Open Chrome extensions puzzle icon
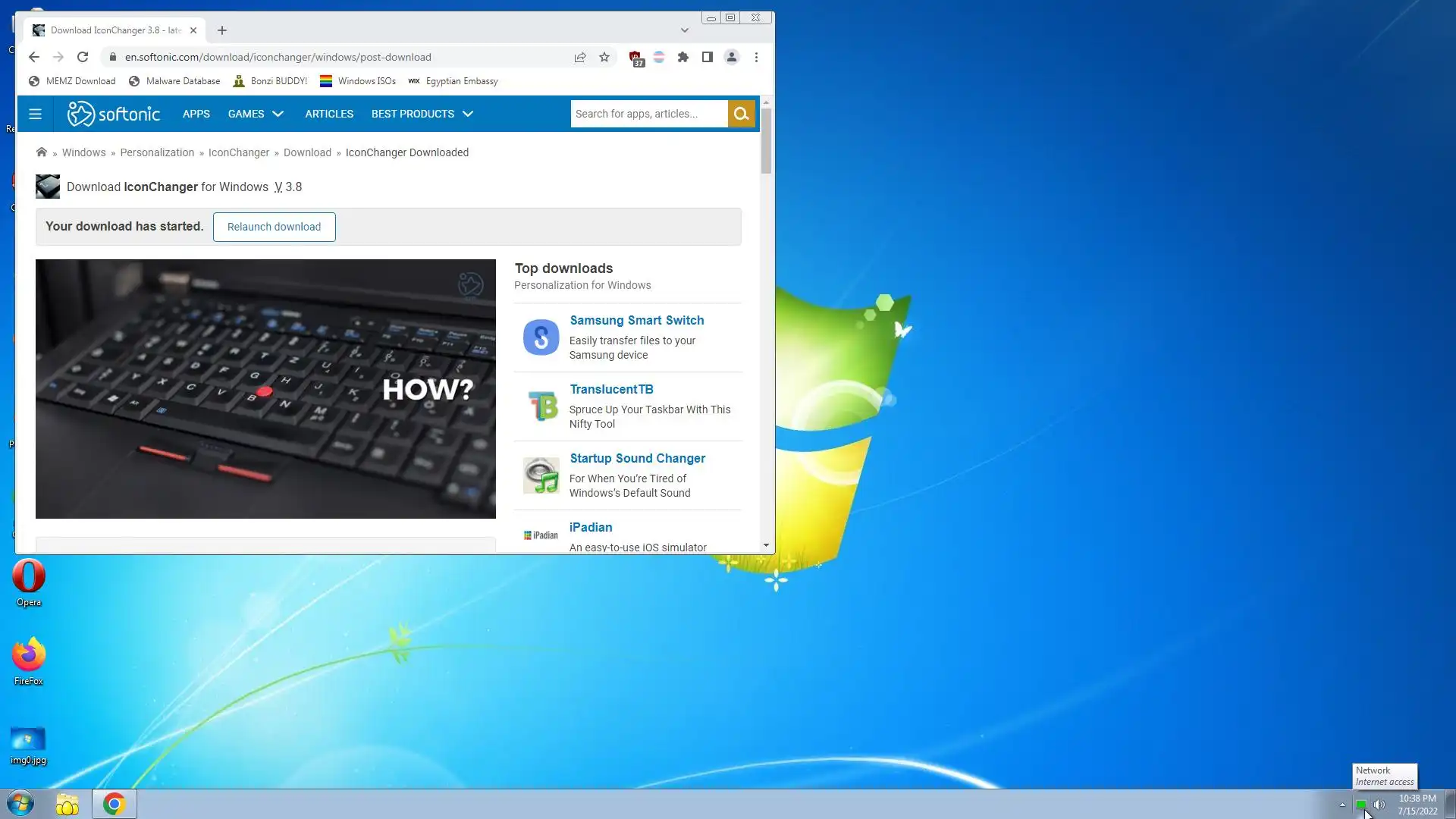1456x819 pixels. coord(683,57)
